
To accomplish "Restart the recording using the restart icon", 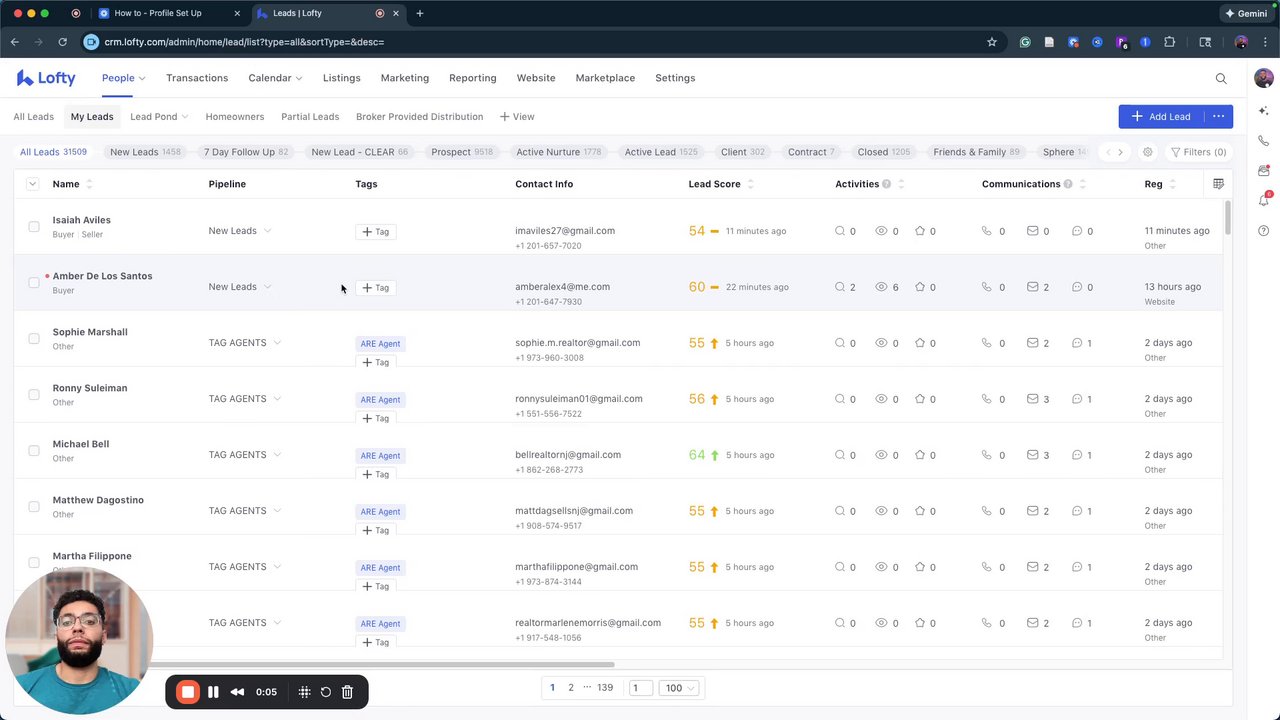I will click(326, 692).
